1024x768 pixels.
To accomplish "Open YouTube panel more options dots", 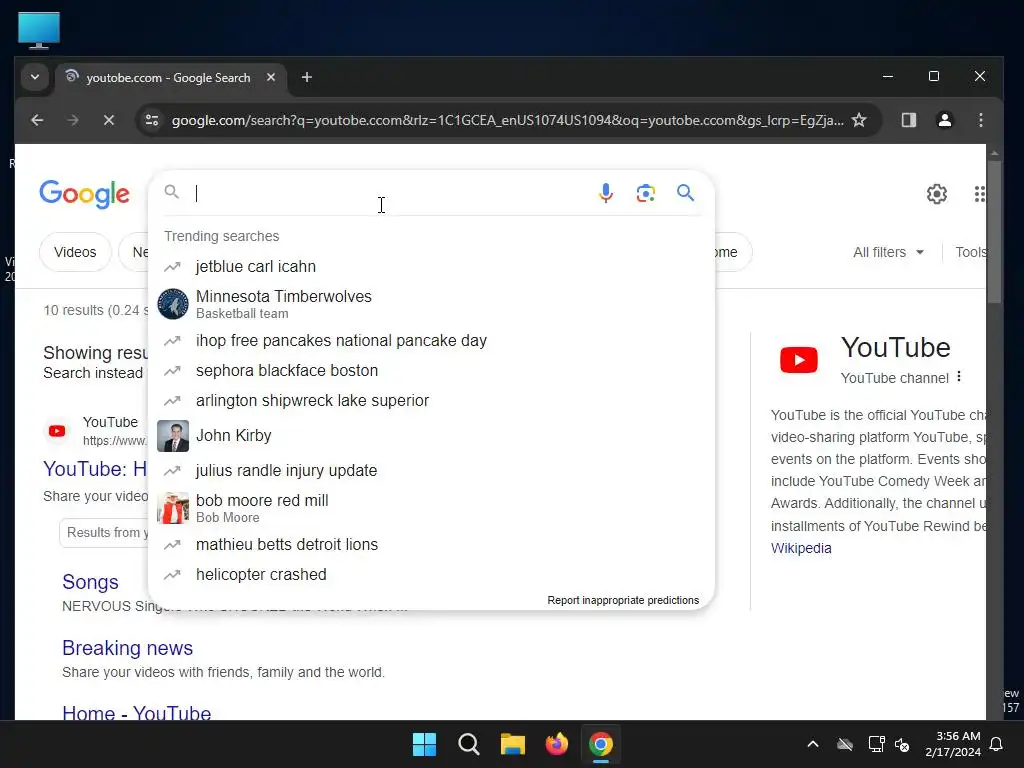I will tap(959, 377).
